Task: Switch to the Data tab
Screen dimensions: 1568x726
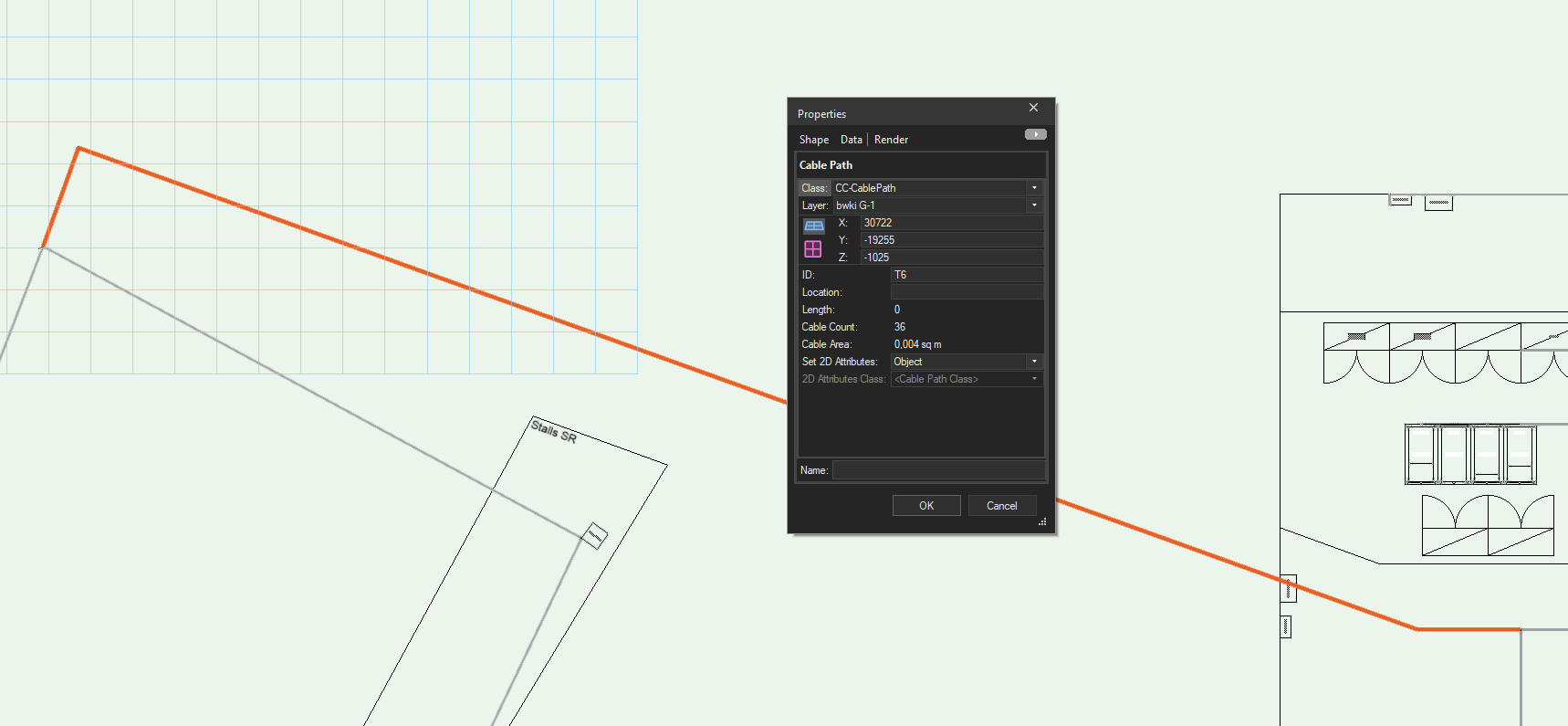Action: click(x=851, y=140)
